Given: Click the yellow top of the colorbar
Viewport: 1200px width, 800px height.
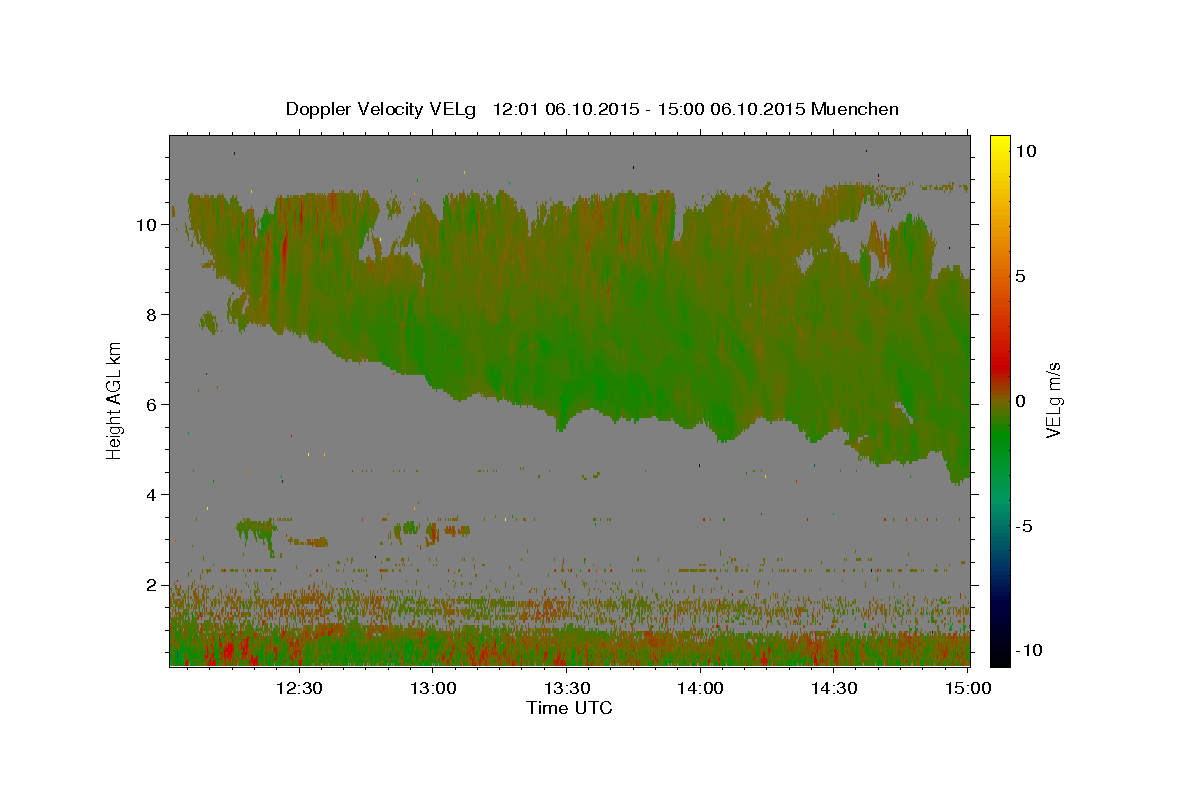Looking at the screenshot, I should point(999,142).
